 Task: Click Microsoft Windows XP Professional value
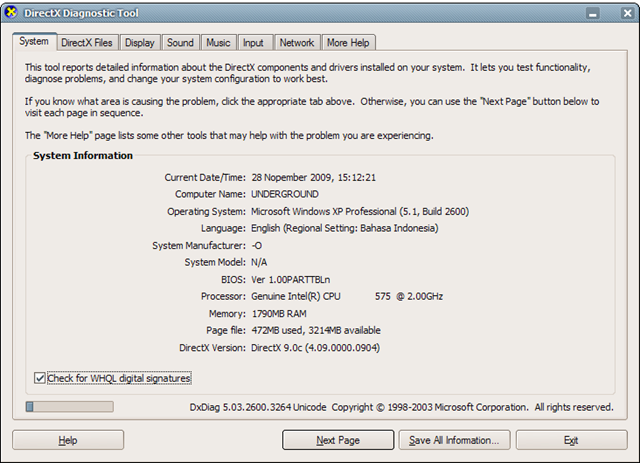360,211
